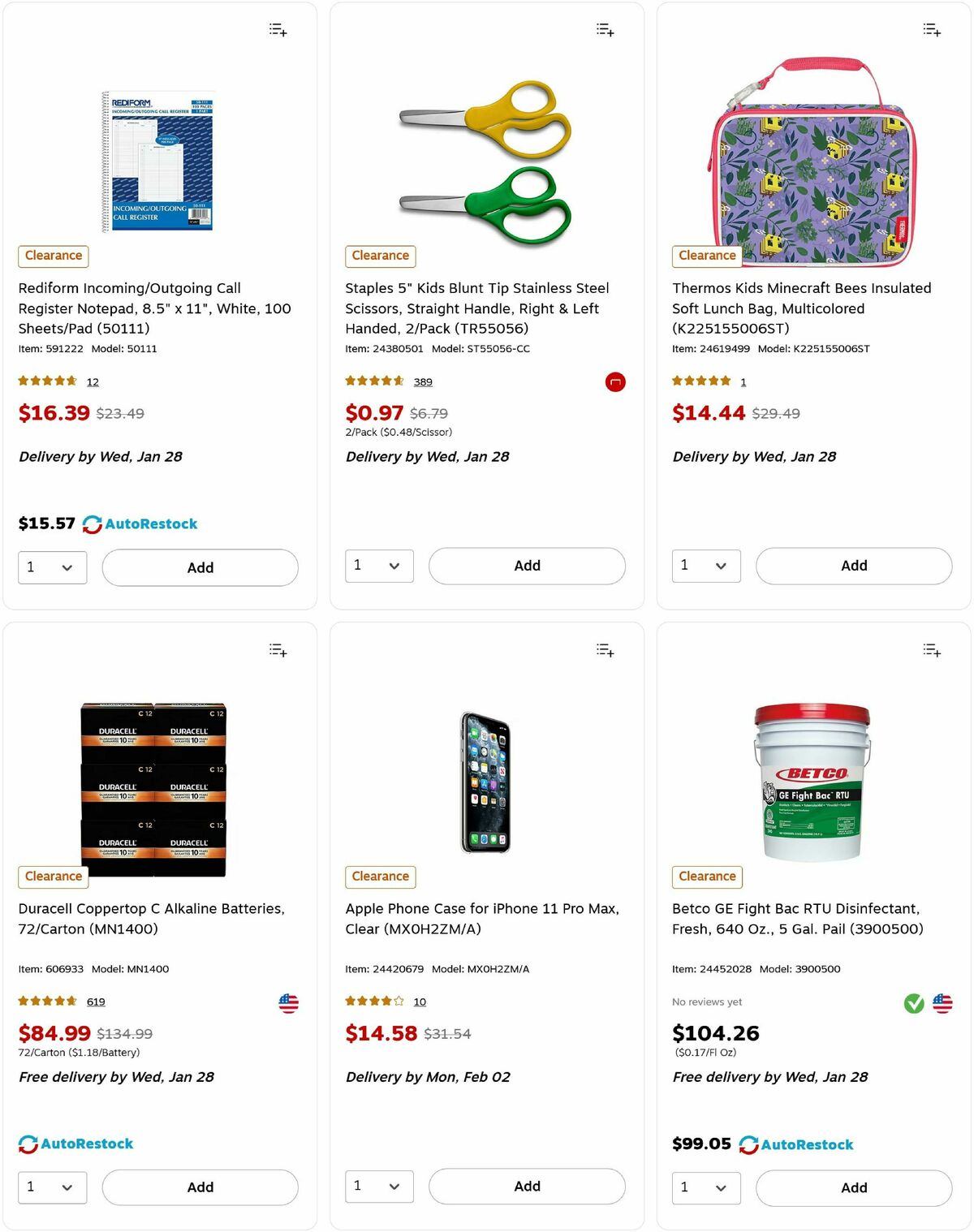974x1232 pixels.
Task: Click the Clearance tag on Thermos lunch bag
Action: 706,256
